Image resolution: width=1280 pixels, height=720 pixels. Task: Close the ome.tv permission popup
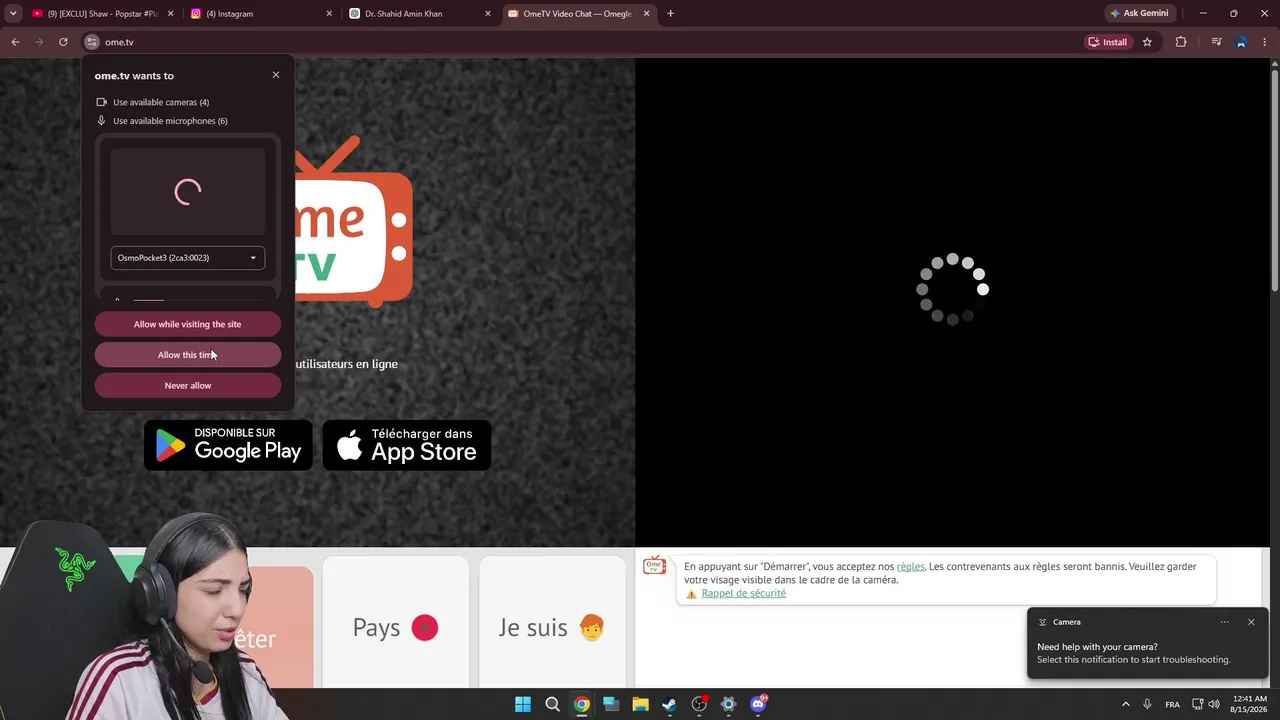click(276, 75)
